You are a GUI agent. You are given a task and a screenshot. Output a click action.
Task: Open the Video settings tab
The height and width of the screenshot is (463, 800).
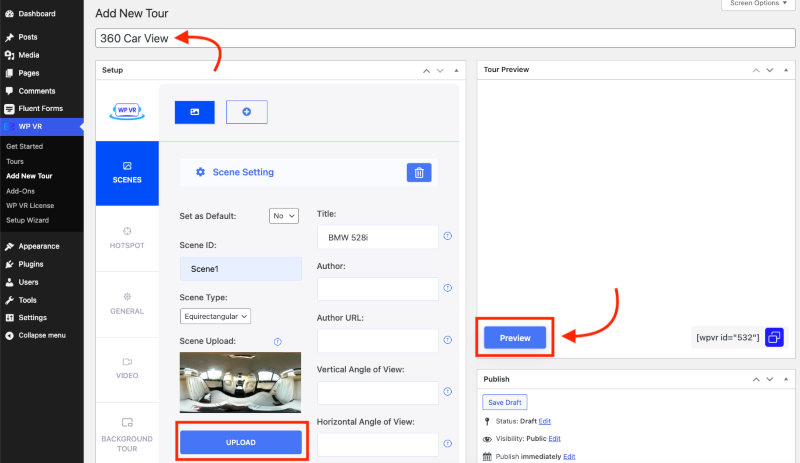127,368
